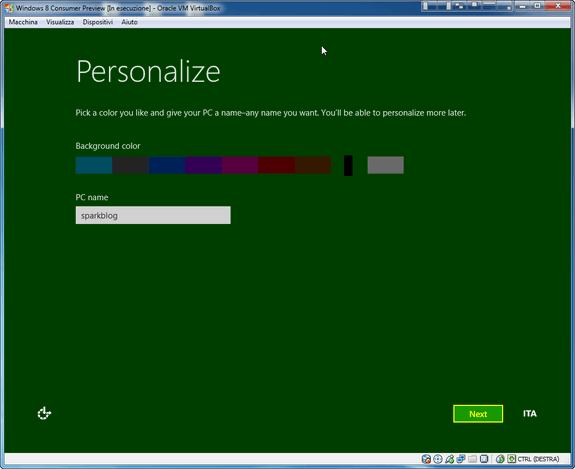Pick the purple background color swatch
Screen dimensions: 575x469
[x=204, y=165]
